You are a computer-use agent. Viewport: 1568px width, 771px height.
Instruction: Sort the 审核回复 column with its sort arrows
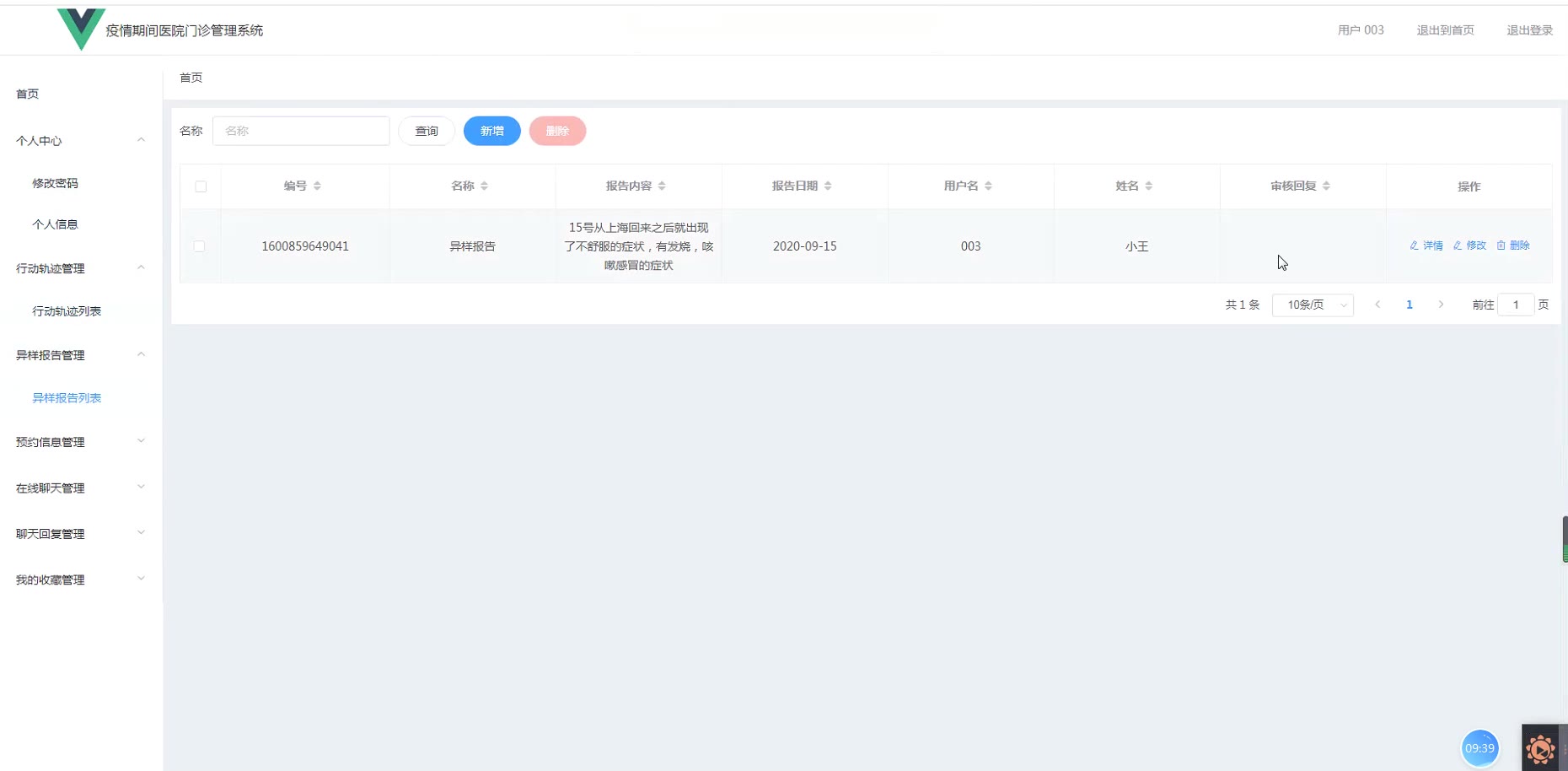tap(1326, 186)
